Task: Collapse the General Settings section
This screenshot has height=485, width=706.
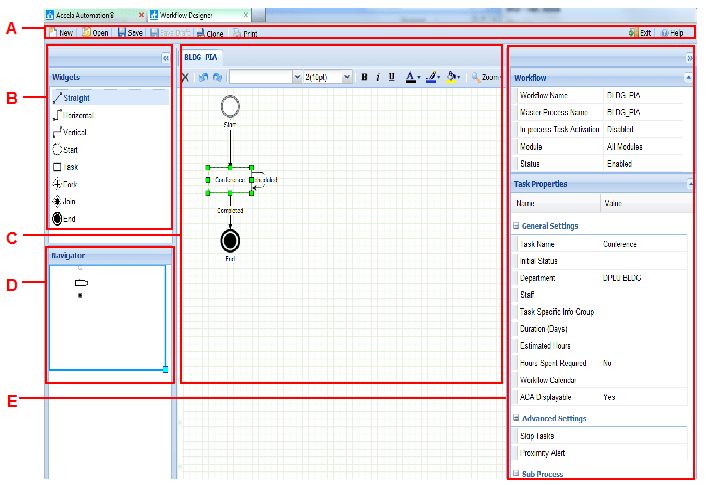Action: tap(516, 226)
